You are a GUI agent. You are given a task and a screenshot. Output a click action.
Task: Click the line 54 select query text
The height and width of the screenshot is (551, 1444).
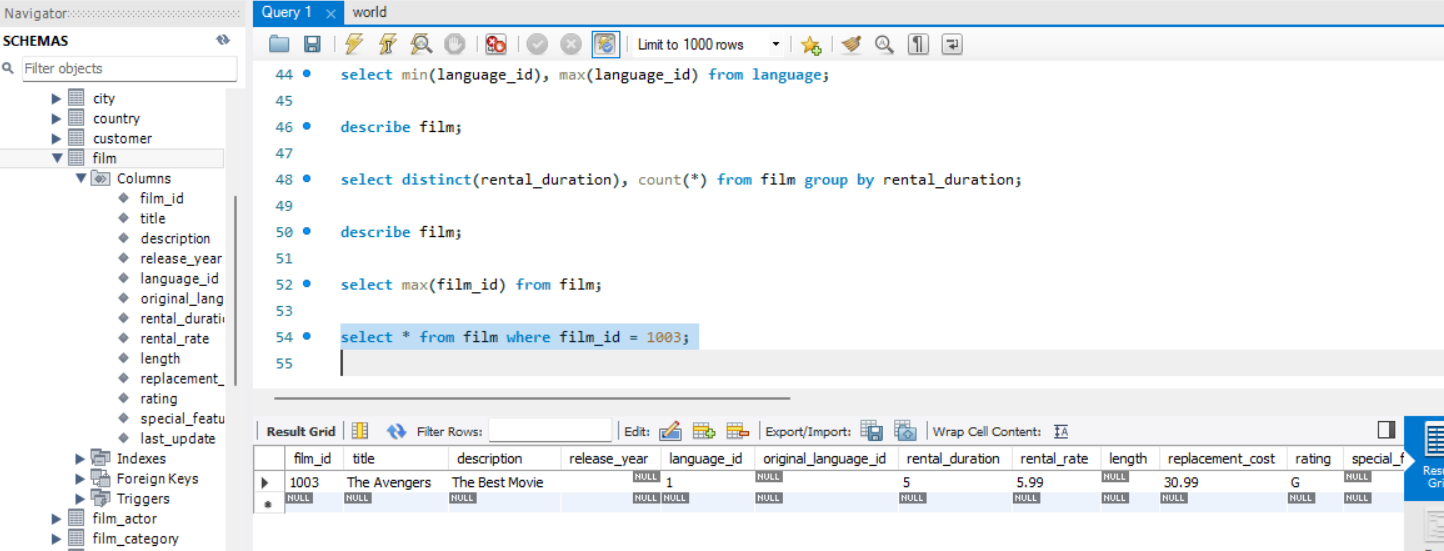515,337
